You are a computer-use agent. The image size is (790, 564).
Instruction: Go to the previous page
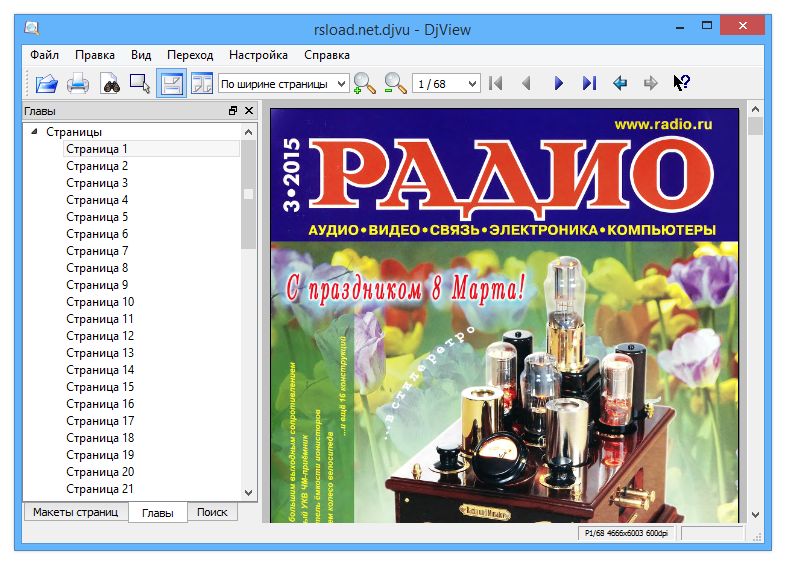tap(526, 83)
